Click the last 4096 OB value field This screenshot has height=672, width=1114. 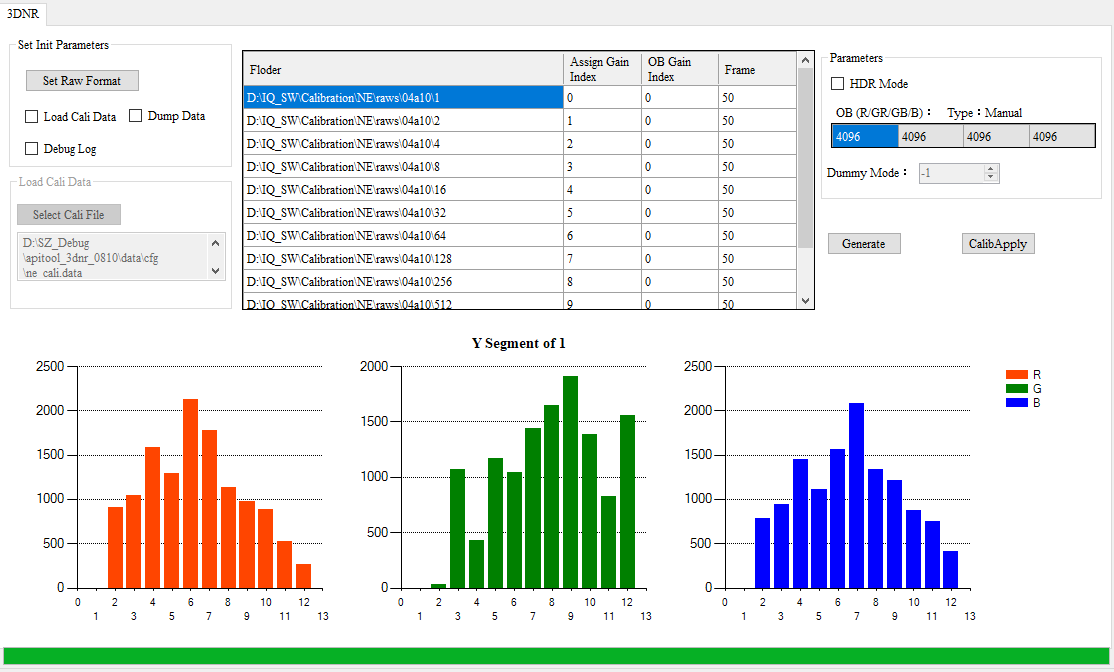coord(1060,135)
